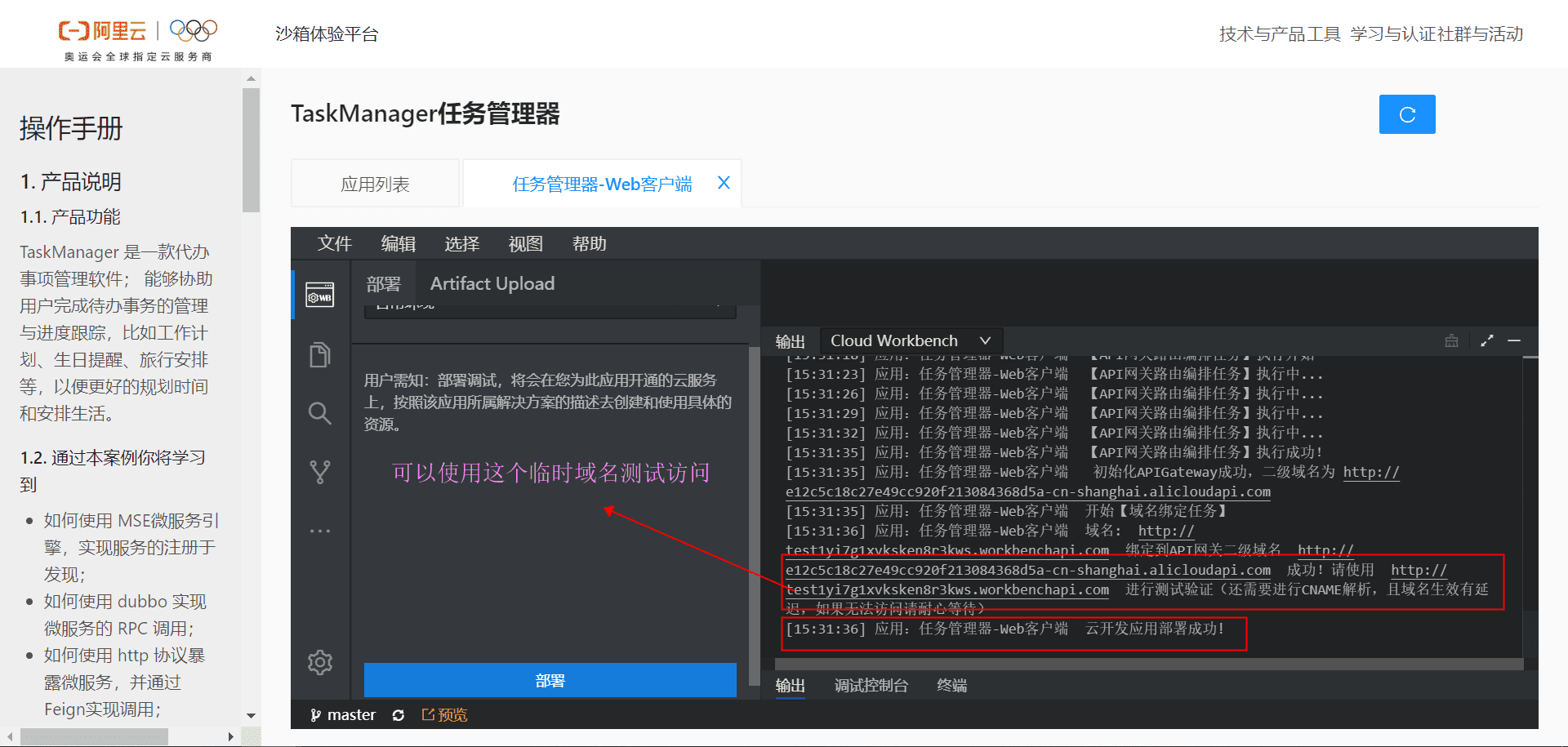The image size is (1568, 747).
Task: Open the Cloud Workbench output channel dropdown
Action: click(x=910, y=340)
